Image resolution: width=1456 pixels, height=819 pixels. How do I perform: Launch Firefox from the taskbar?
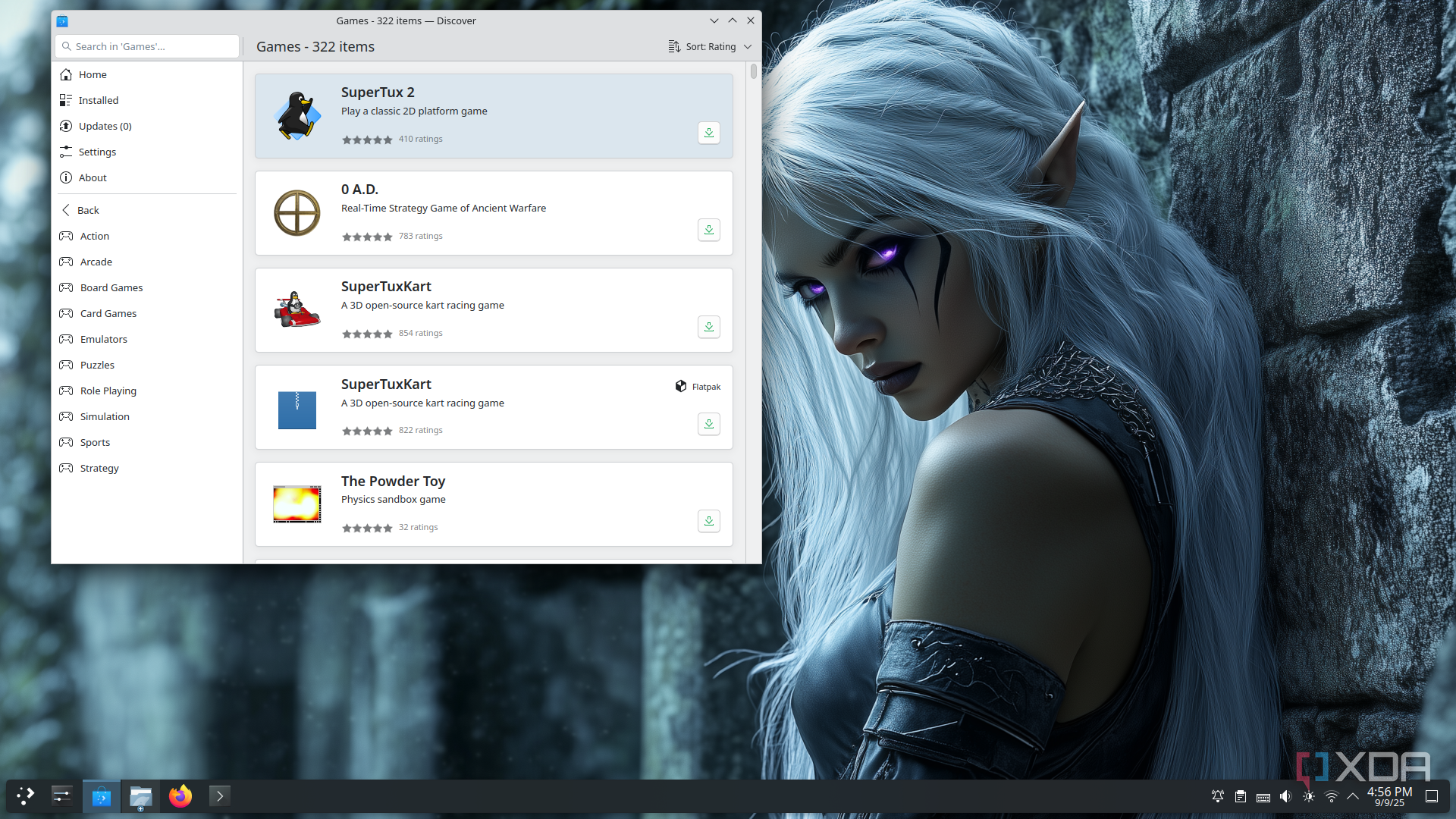180,795
